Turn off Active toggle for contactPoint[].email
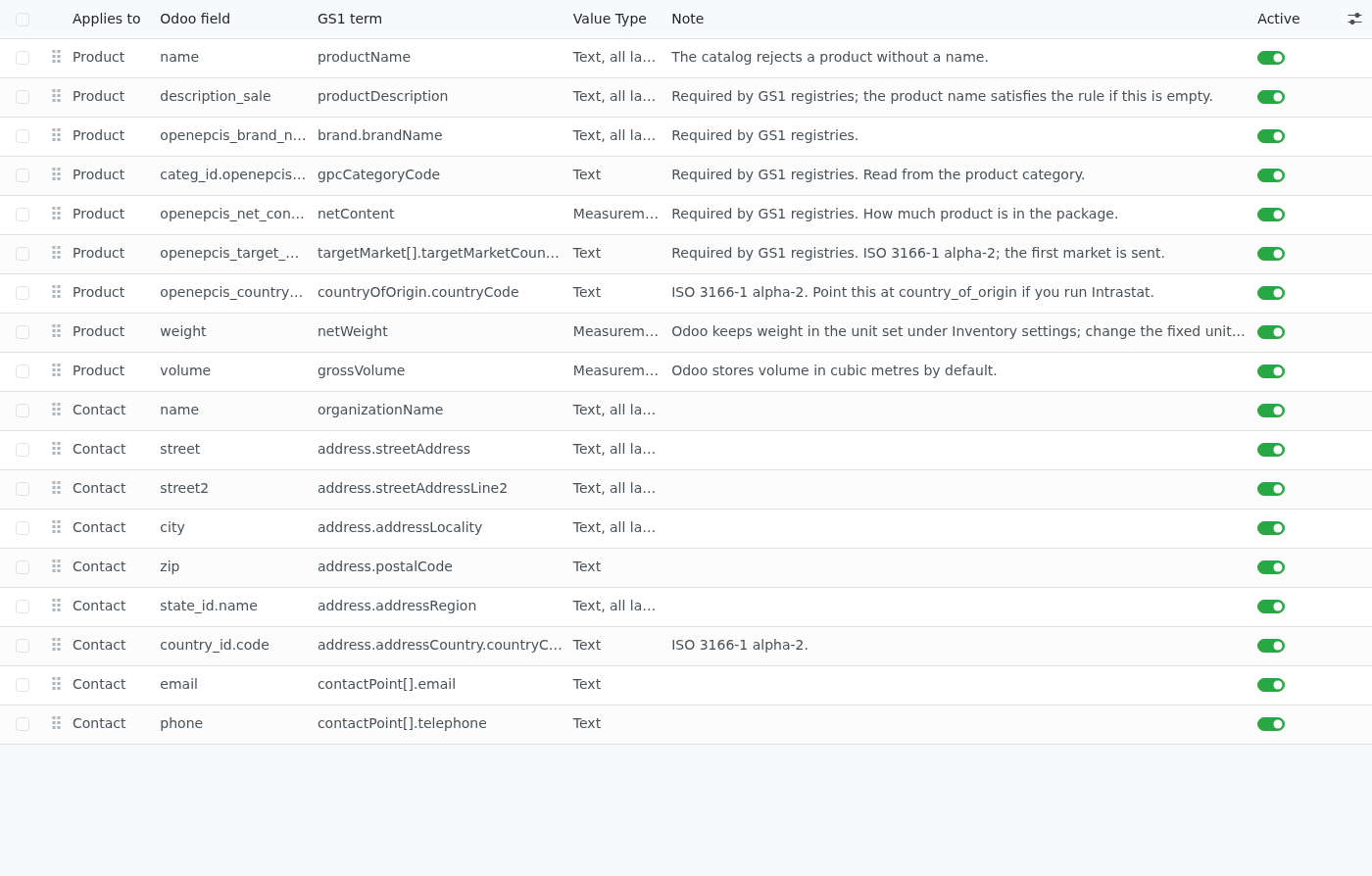Image resolution: width=1372 pixels, height=876 pixels. click(x=1271, y=685)
